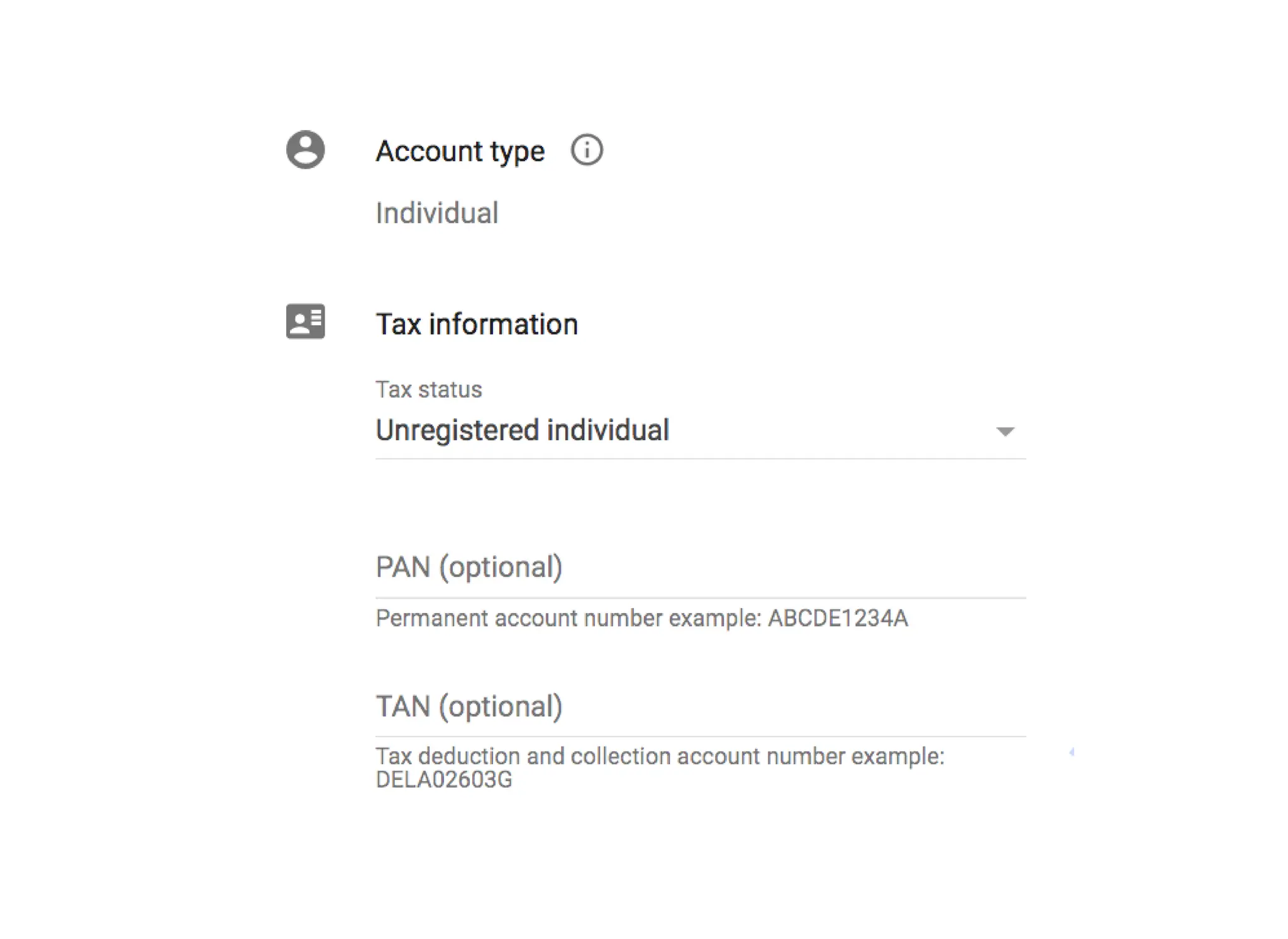This screenshot has width=1288, height=939.
Task: Click the Permanent account number example text
Action: click(569, 618)
